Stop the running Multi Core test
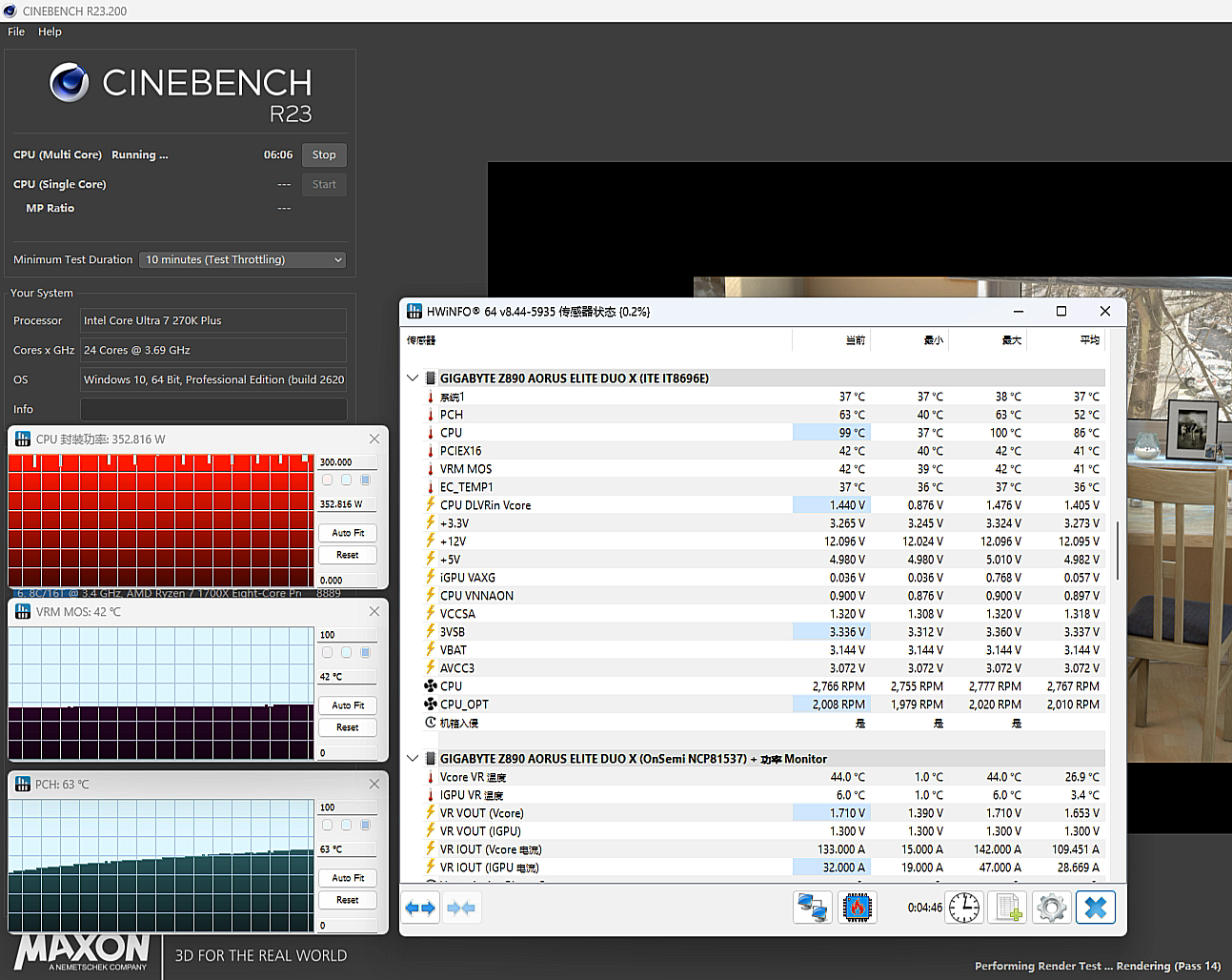This screenshot has width=1232, height=980. click(x=324, y=154)
